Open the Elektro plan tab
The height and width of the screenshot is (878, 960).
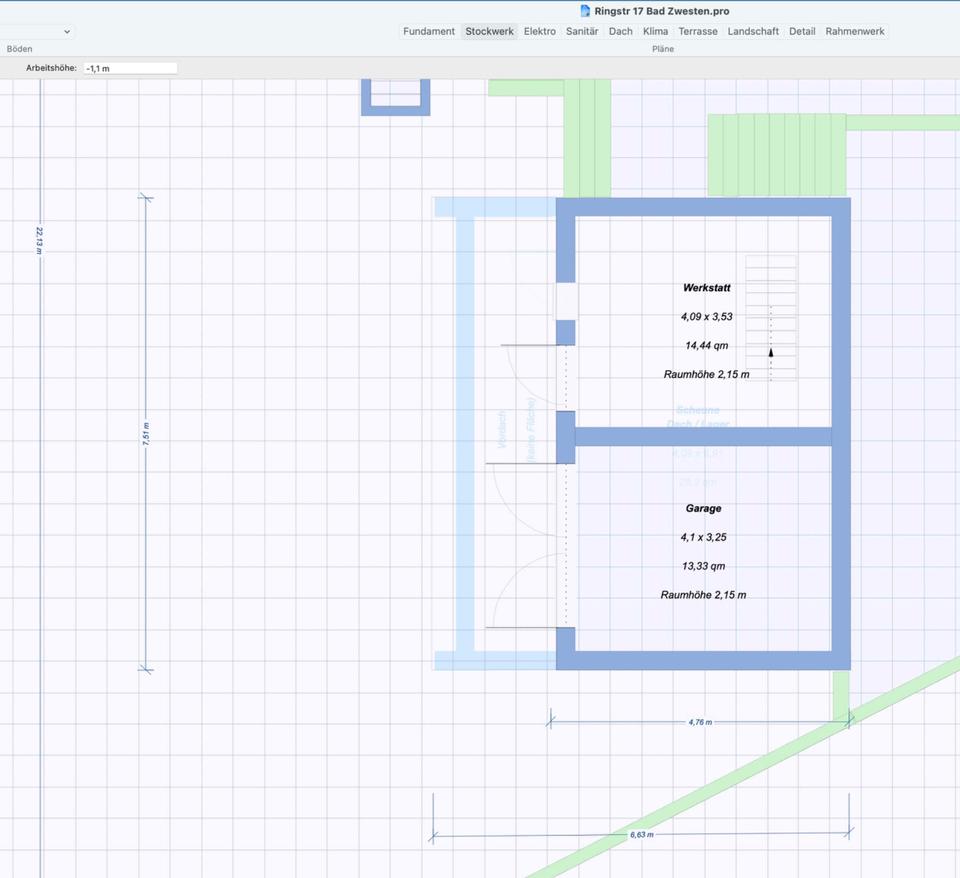coord(540,31)
